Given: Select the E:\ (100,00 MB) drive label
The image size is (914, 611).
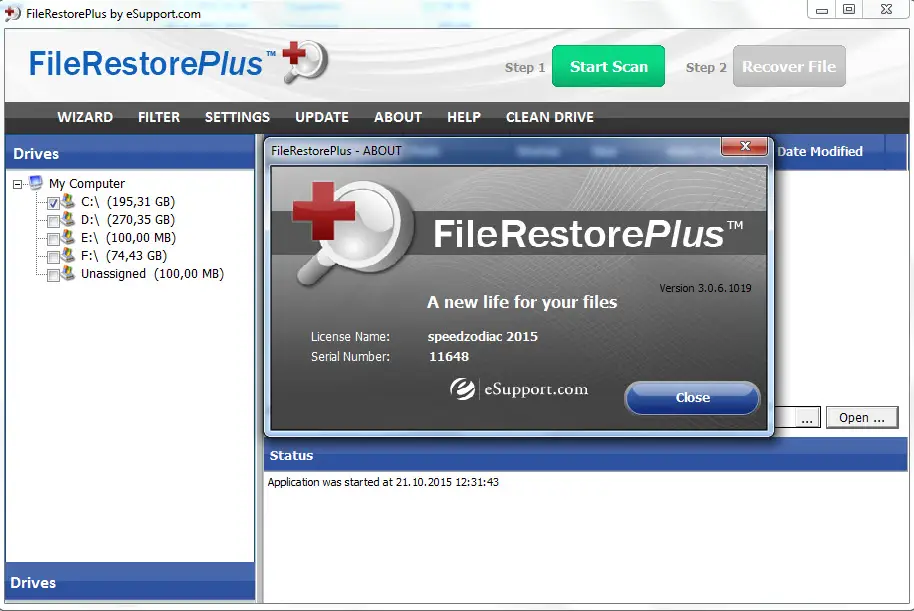Looking at the screenshot, I should click(x=128, y=238).
